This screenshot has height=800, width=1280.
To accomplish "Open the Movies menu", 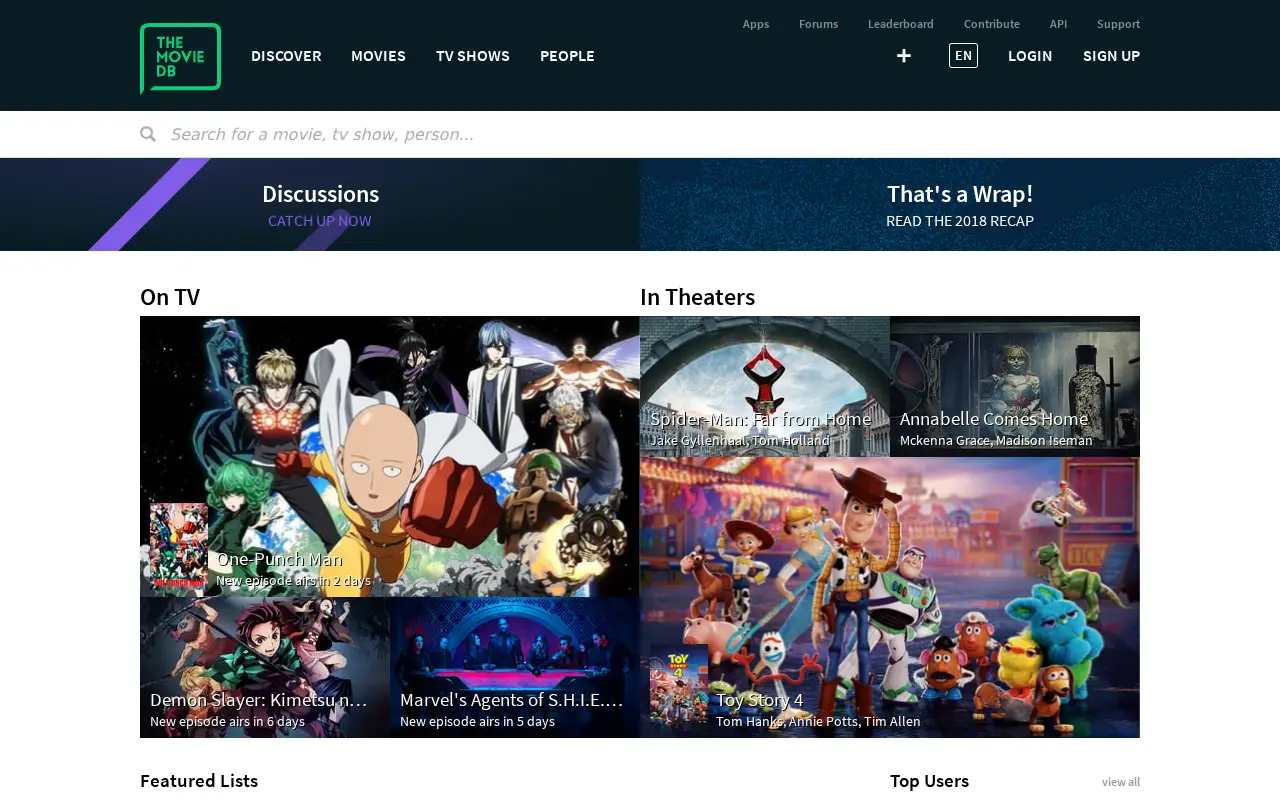I will point(378,56).
